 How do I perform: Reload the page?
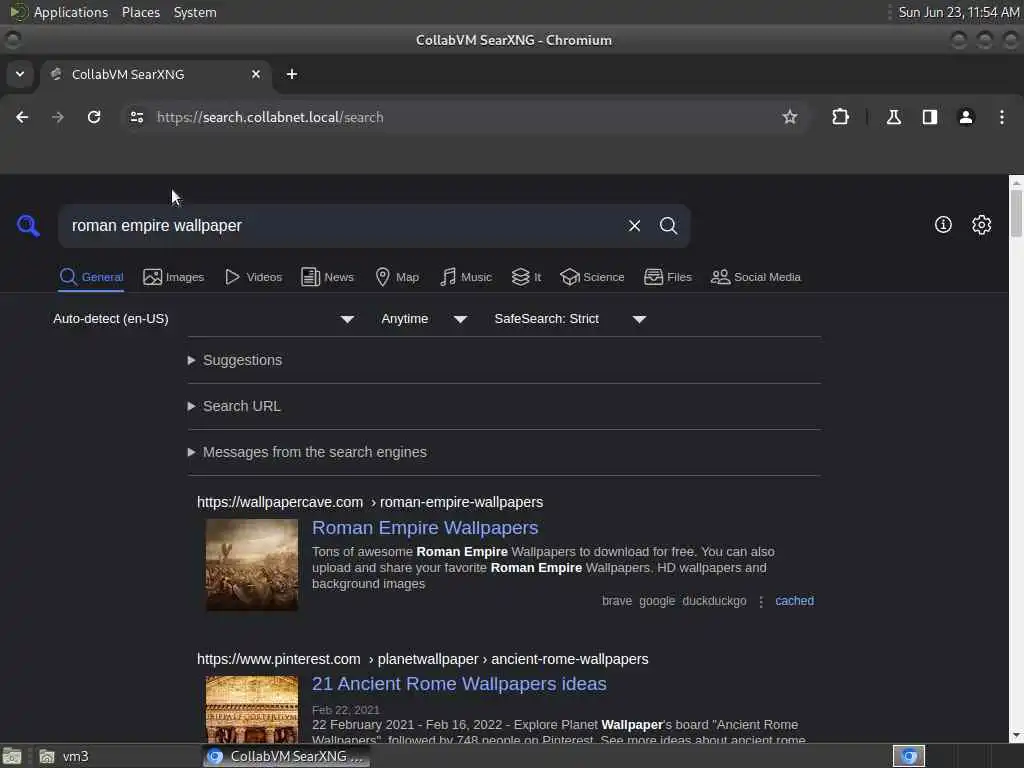pos(94,117)
